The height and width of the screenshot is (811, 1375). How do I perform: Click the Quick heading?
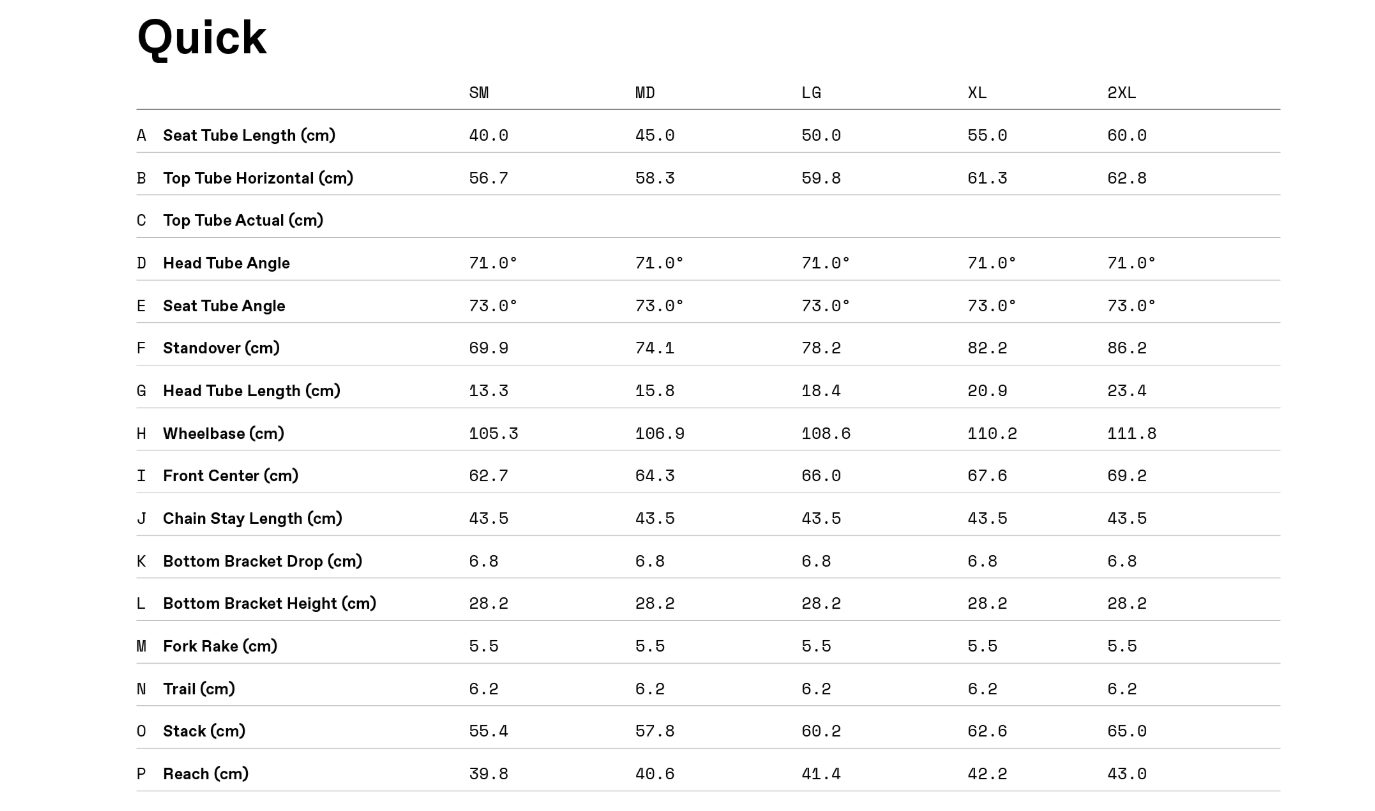[x=202, y=39]
